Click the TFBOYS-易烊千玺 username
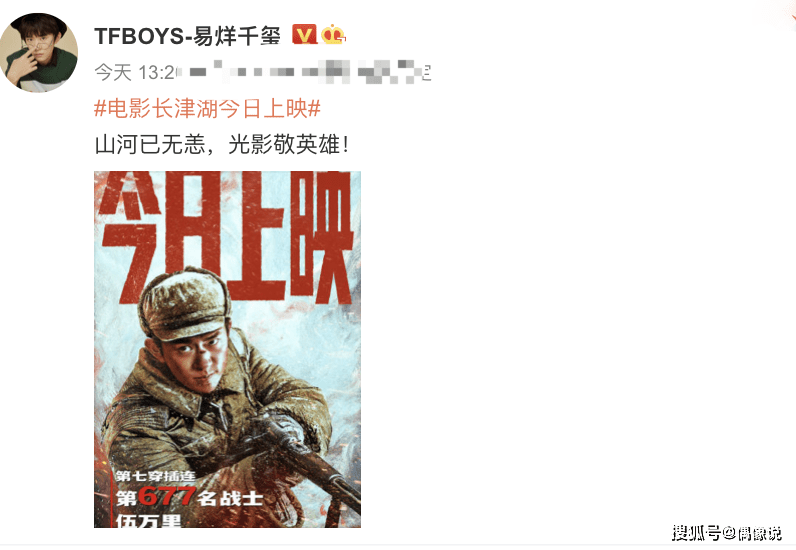 187,36
